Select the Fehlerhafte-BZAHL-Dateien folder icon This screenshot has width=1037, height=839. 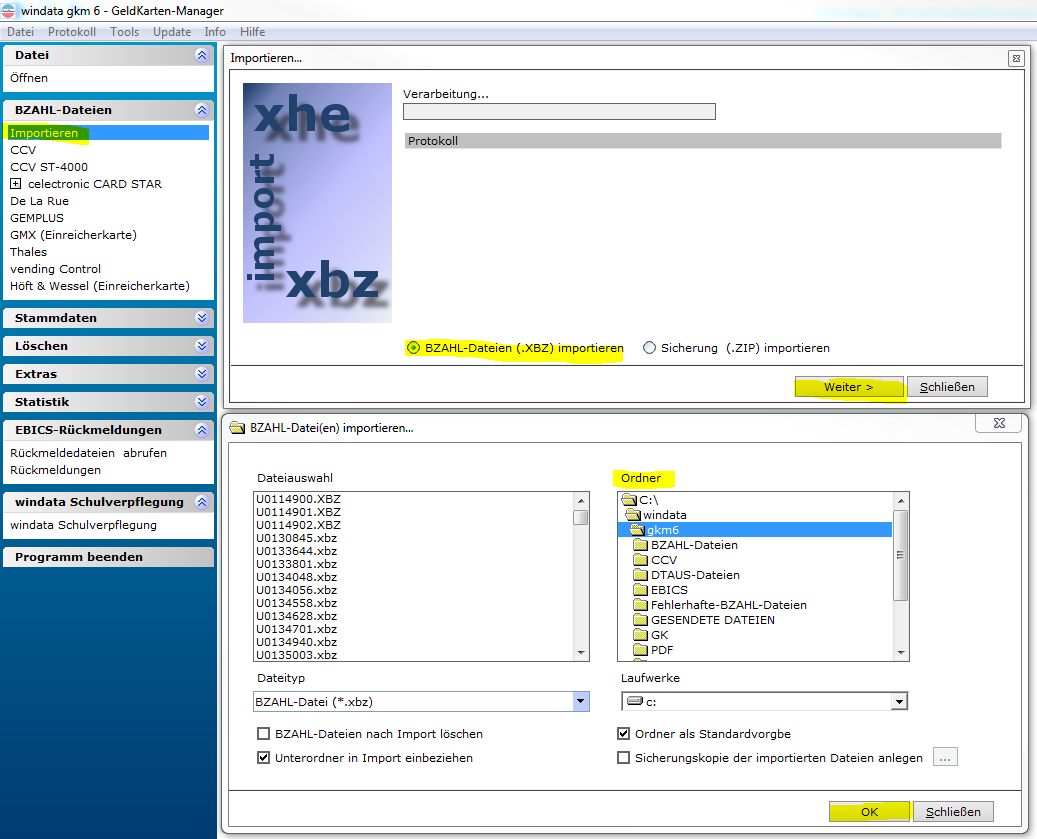pos(640,605)
